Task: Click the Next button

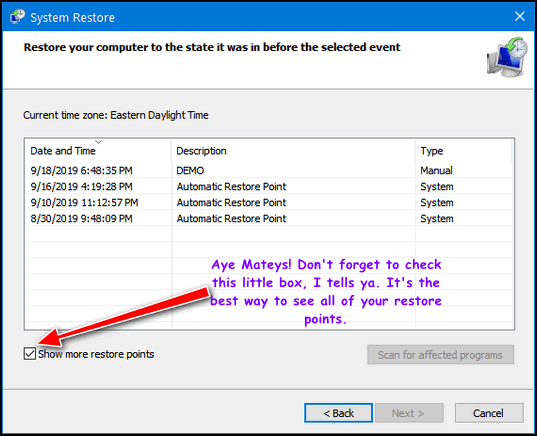Action: tap(409, 413)
